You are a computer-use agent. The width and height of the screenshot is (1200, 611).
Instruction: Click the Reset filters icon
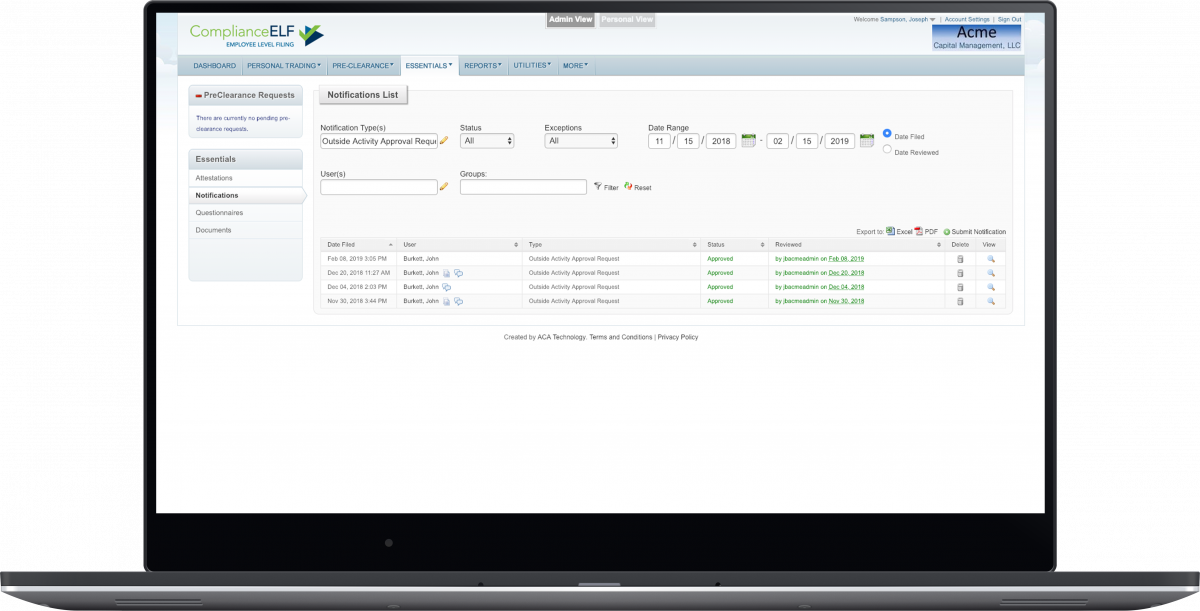[x=637, y=187]
